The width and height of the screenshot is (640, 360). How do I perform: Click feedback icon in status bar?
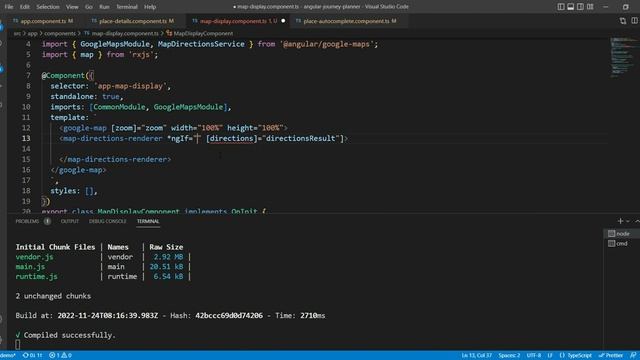pyautogui.click(x=633, y=356)
